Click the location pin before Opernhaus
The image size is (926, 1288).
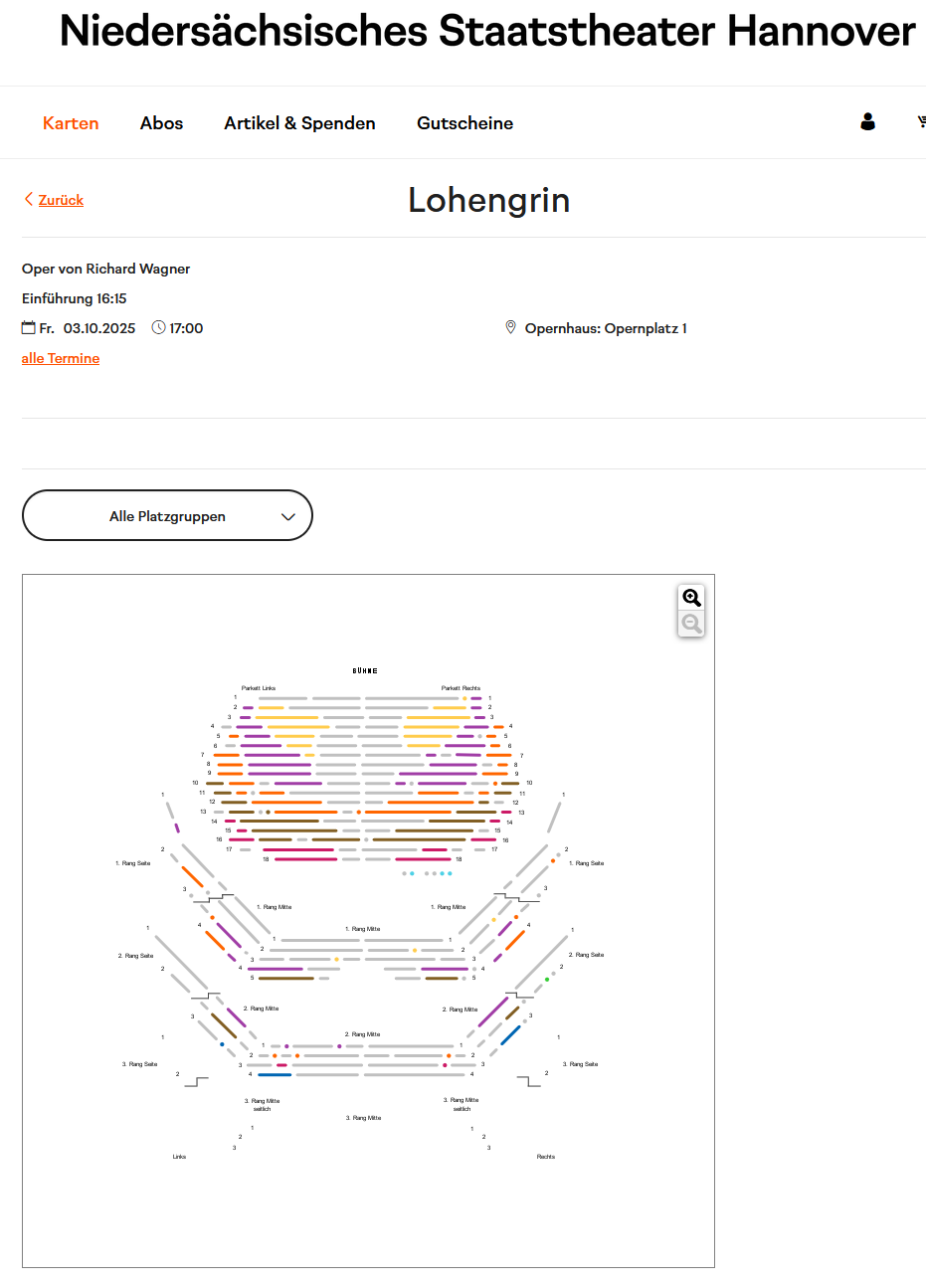(511, 328)
